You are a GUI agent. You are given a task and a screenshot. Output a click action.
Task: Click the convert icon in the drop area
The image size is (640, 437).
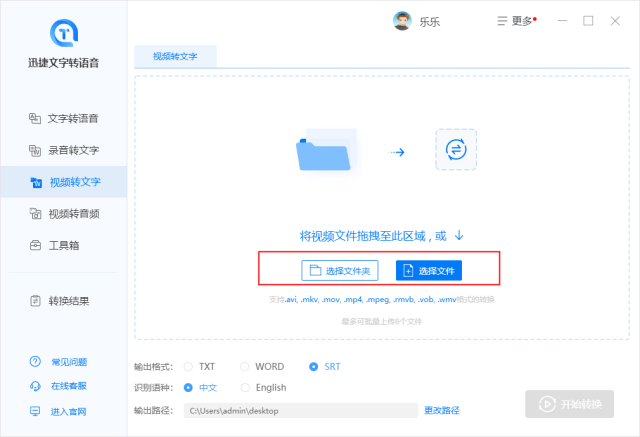click(455, 150)
